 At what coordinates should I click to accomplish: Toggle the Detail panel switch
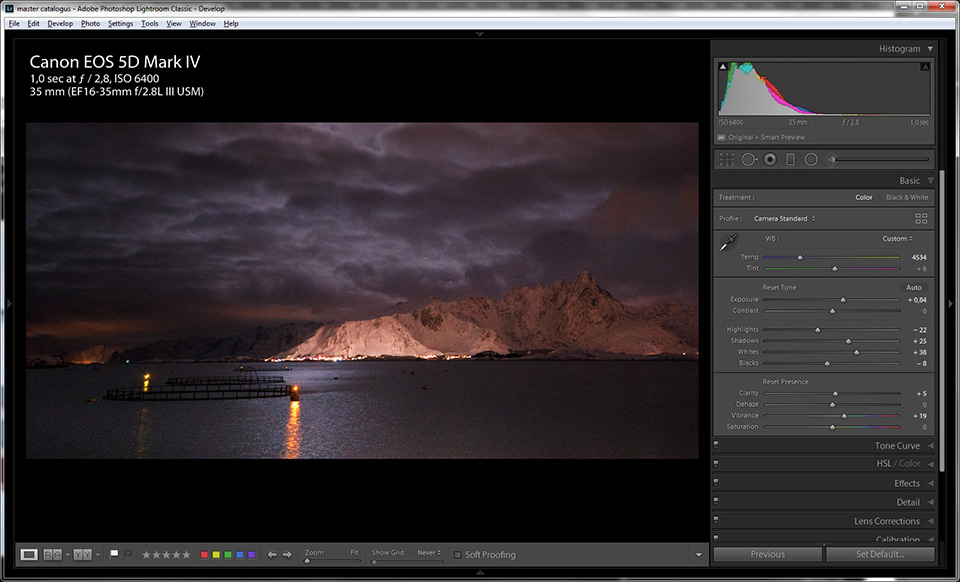pos(716,501)
